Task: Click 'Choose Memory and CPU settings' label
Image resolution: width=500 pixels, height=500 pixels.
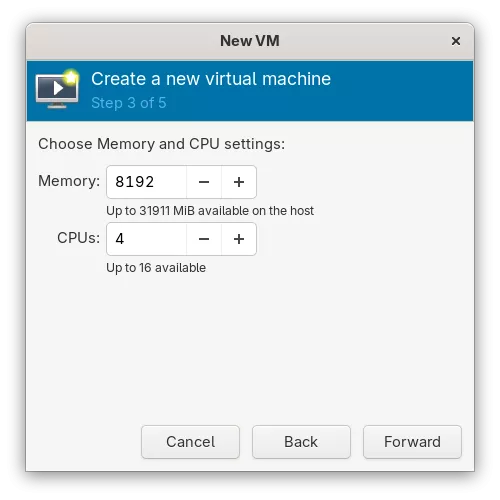Action: (162, 144)
